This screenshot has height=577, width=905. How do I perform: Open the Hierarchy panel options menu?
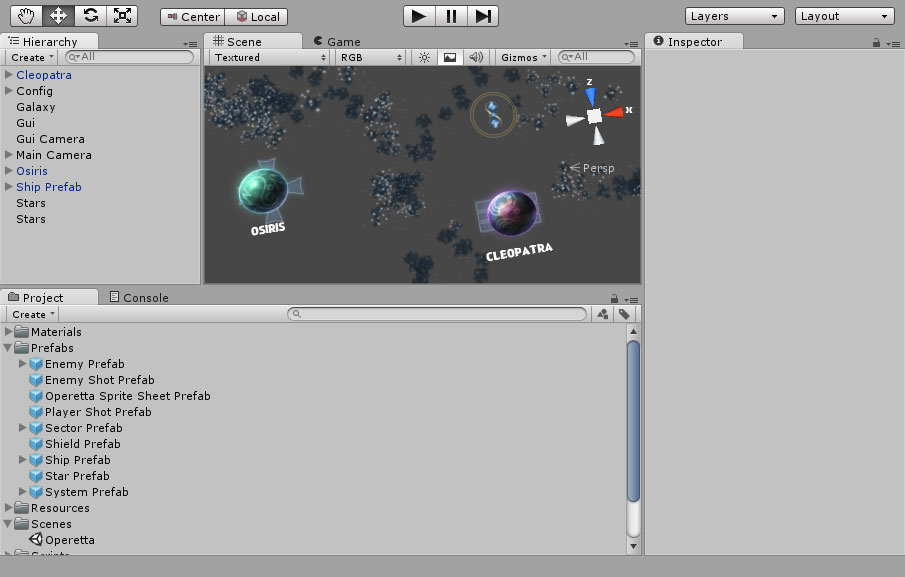point(190,44)
